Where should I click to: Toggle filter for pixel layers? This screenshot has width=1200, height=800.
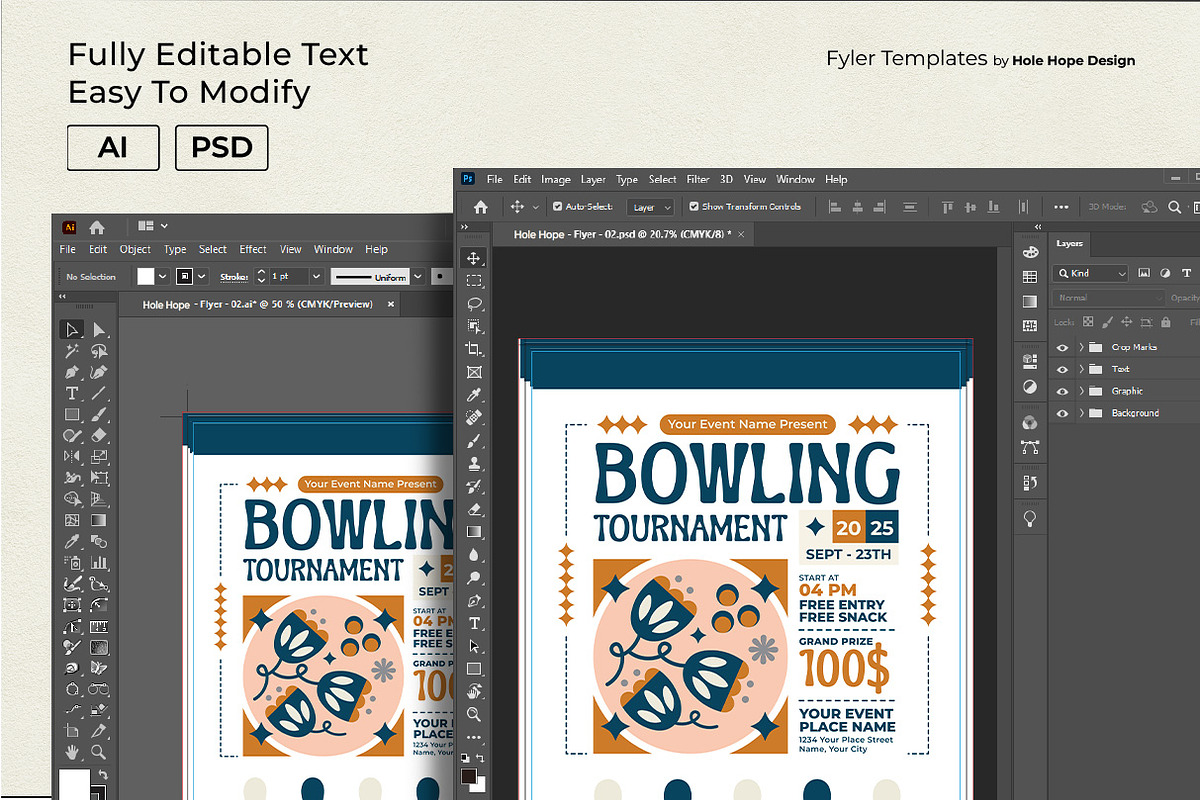1144,272
